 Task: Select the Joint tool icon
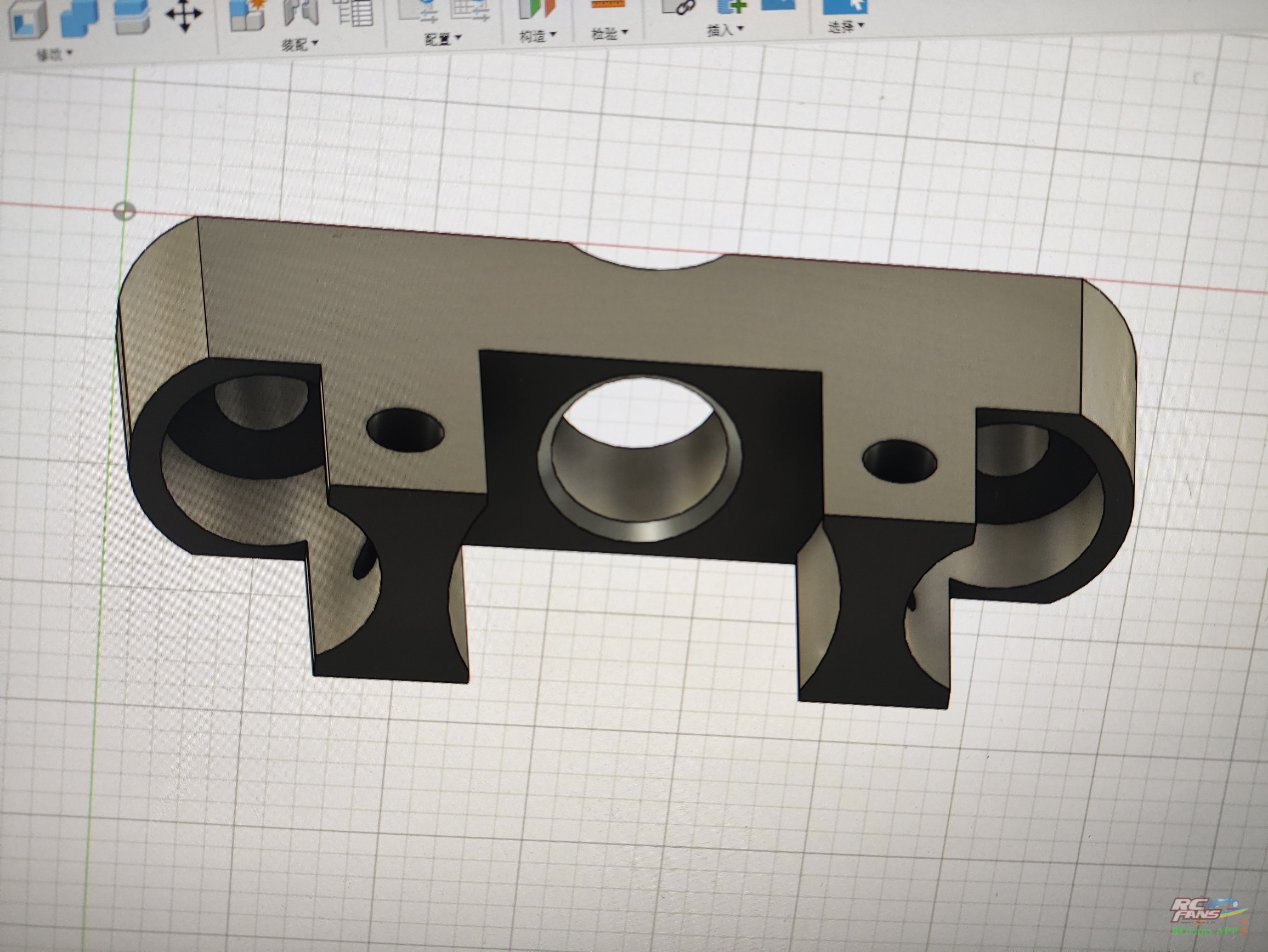tap(301, 12)
